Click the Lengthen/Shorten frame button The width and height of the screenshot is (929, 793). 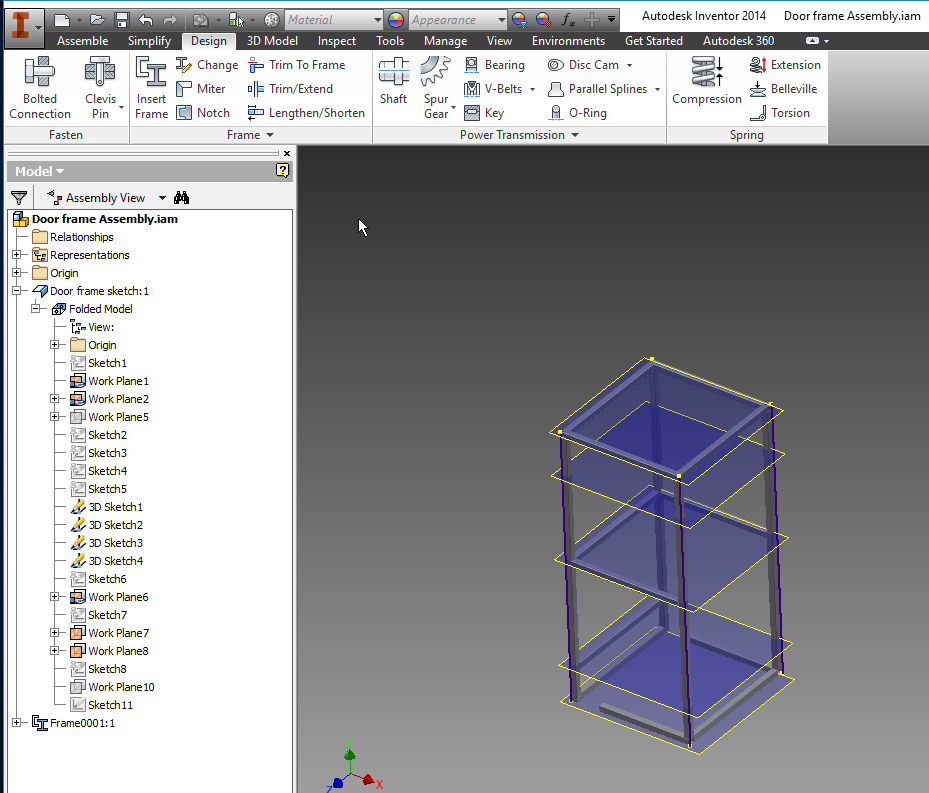tap(306, 112)
